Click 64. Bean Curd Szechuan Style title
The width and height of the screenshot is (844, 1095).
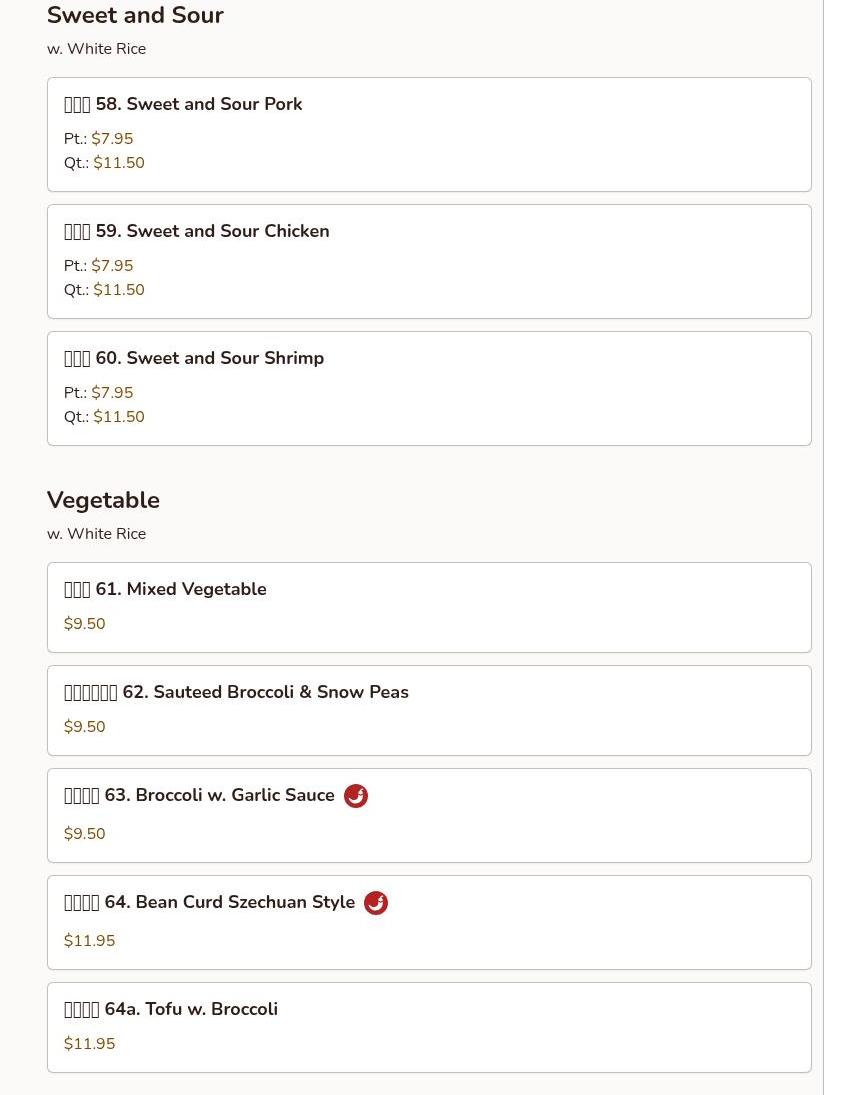click(209, 902)
